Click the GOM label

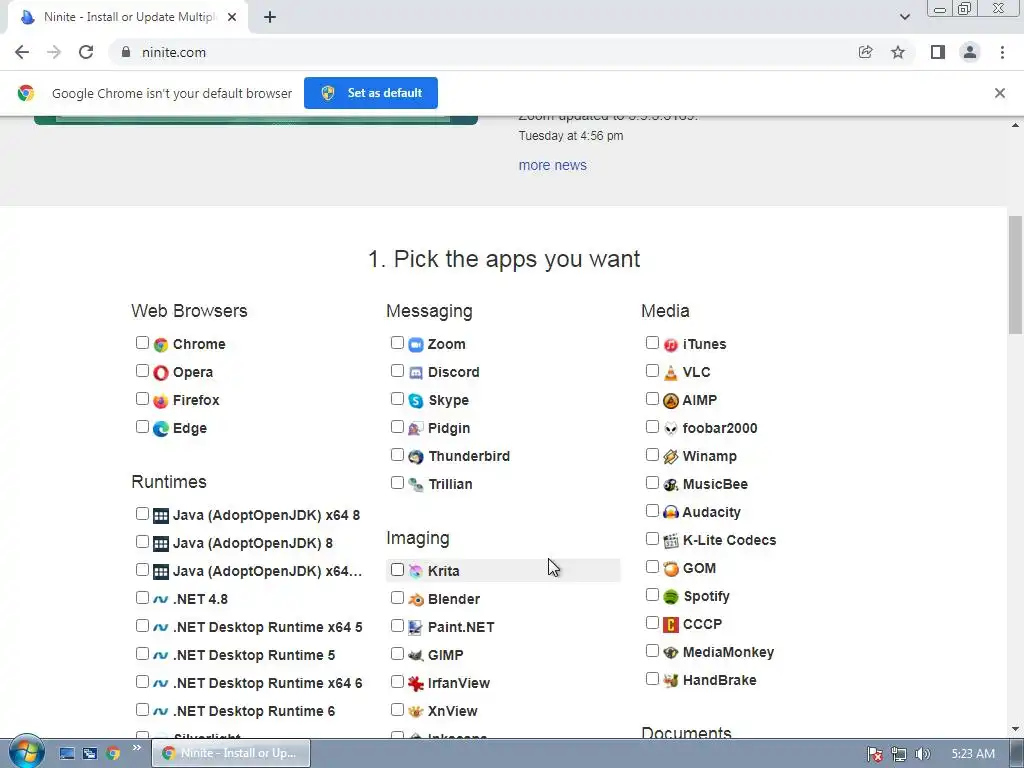pos(699,568)
